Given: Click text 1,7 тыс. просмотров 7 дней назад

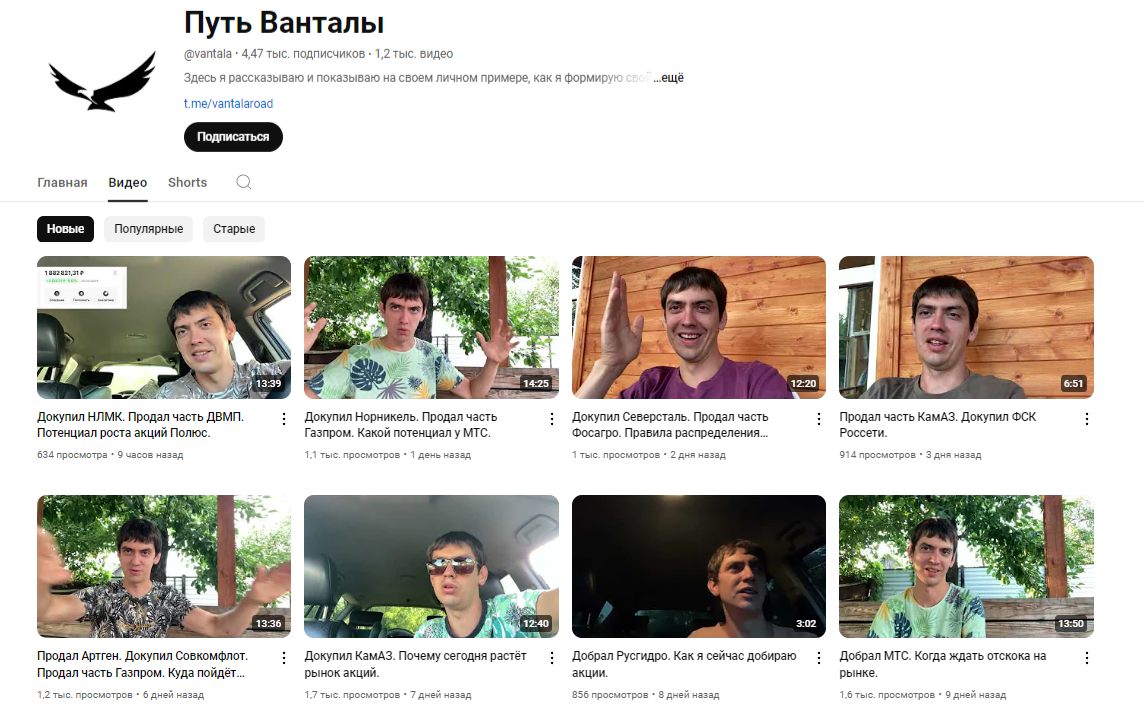Looking at the screenshot, I should 387,695.
